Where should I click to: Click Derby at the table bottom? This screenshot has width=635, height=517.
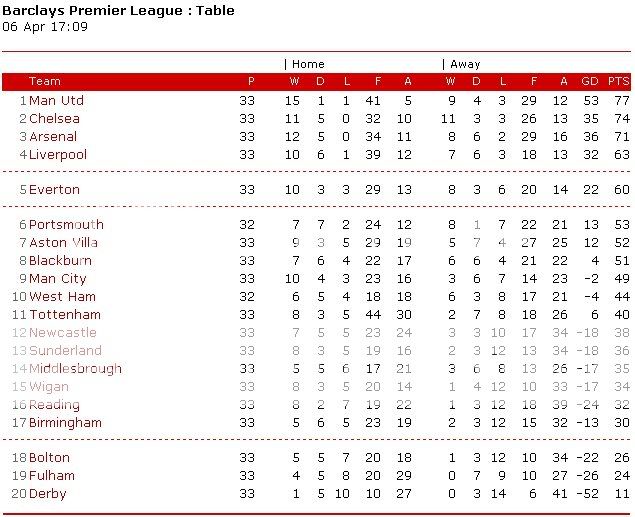click(x=48, y=494)
